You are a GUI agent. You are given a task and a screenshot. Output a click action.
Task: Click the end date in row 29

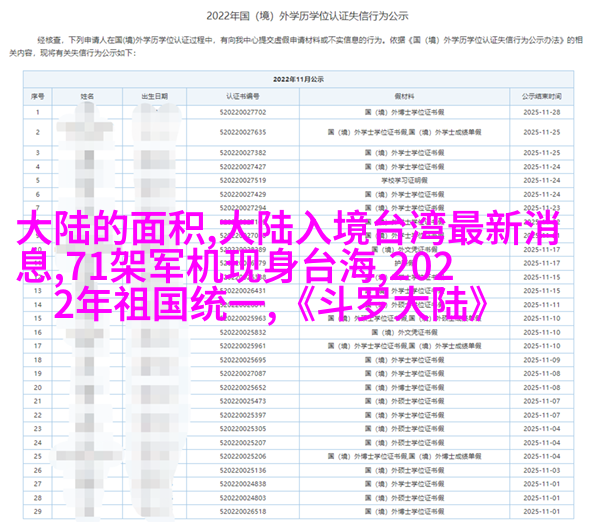click(x=542, y=511)
